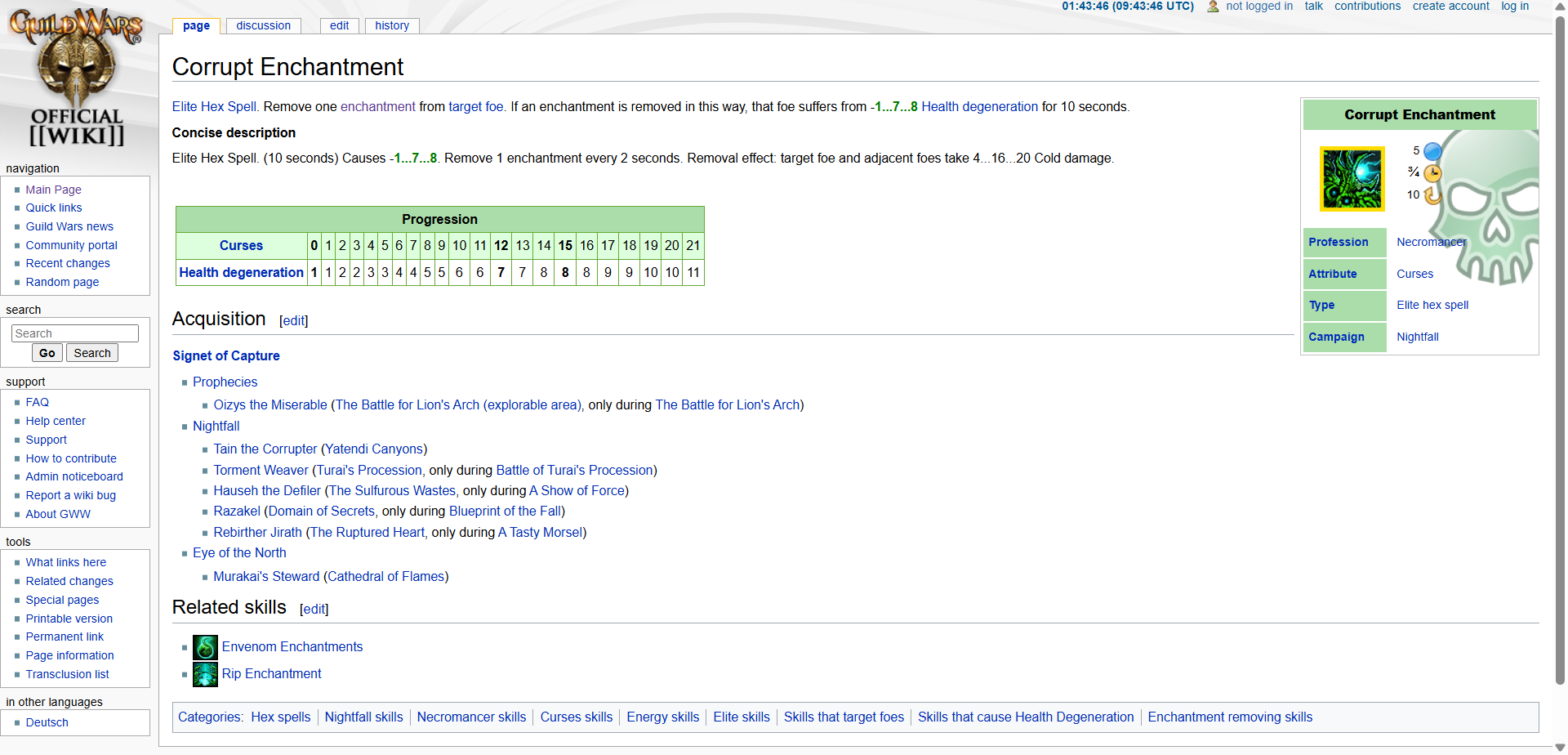Viewport: 1568px width, 755px height.
Task: Edit the Related skills section
Action: coord(314,609)
